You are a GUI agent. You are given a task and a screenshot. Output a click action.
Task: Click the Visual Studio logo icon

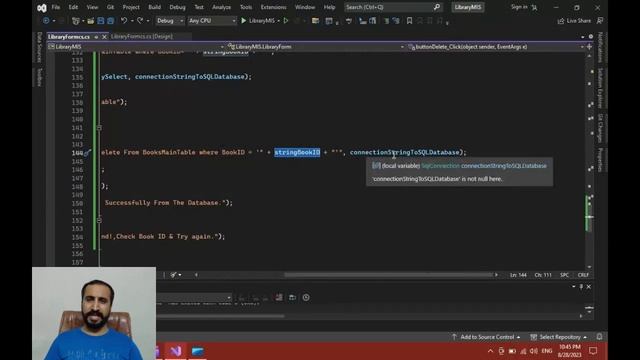[x=42, y=7]
